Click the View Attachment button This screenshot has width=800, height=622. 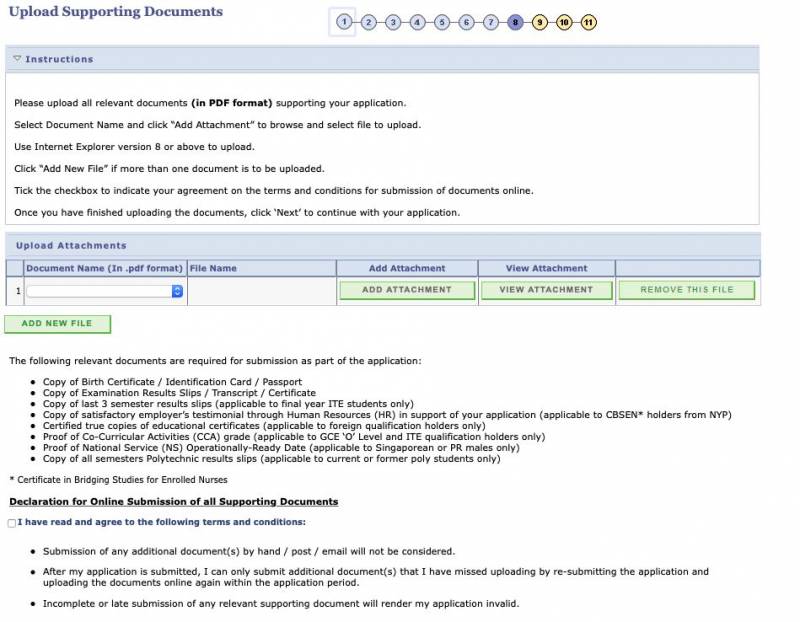pyautogui.click(x=546, y=290)
